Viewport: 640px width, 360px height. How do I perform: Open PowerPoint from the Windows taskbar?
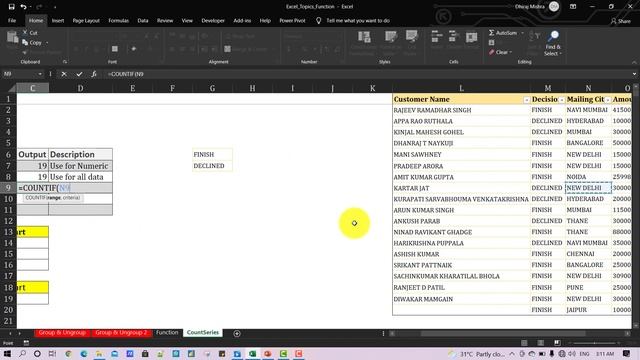click(268, 353)
